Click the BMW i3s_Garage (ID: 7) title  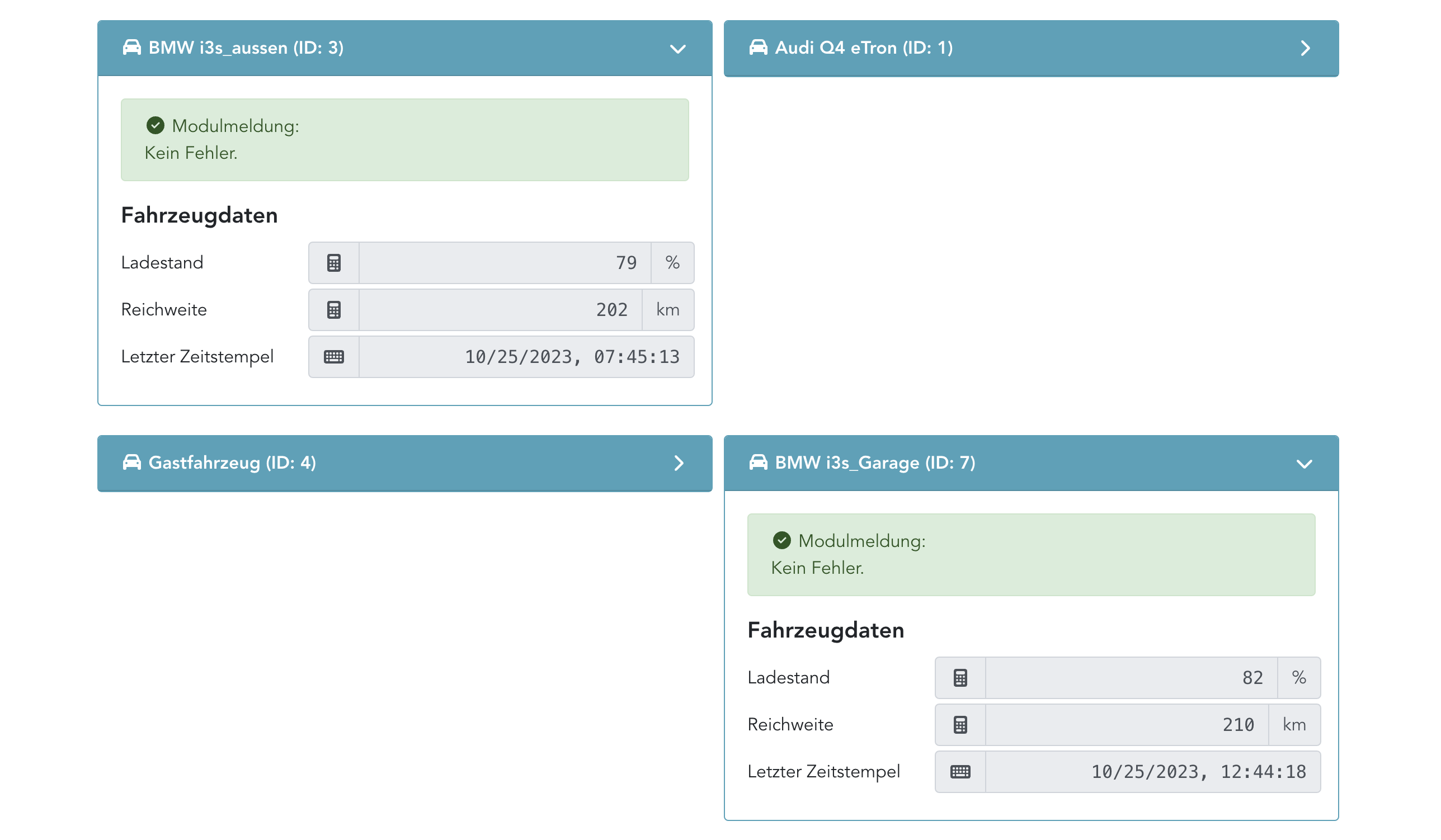coord(875,463)
